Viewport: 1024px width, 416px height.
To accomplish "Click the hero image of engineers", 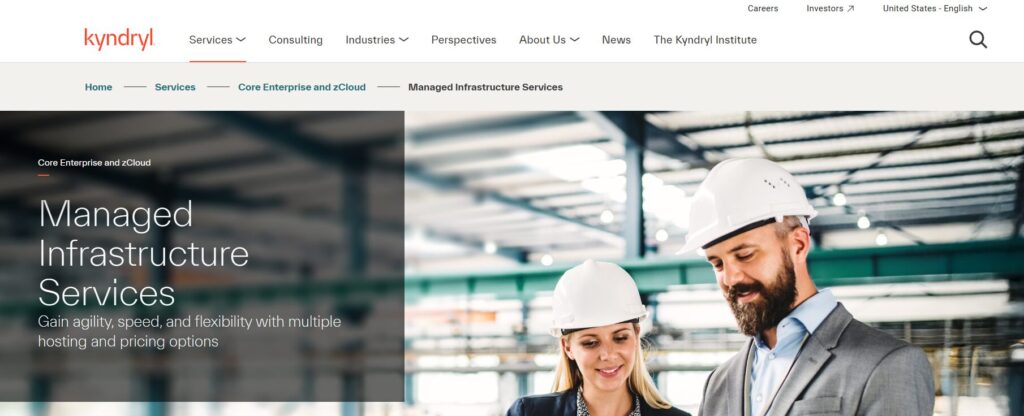I will point(714,263).
